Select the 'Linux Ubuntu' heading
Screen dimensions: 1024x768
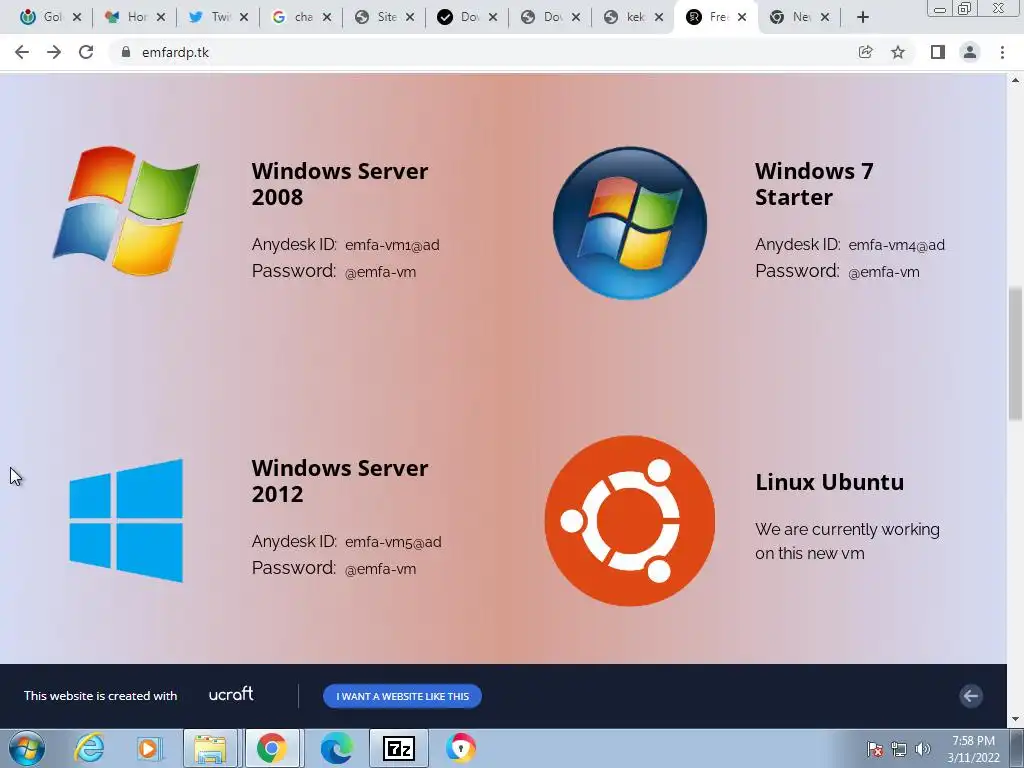click(829, 482)
